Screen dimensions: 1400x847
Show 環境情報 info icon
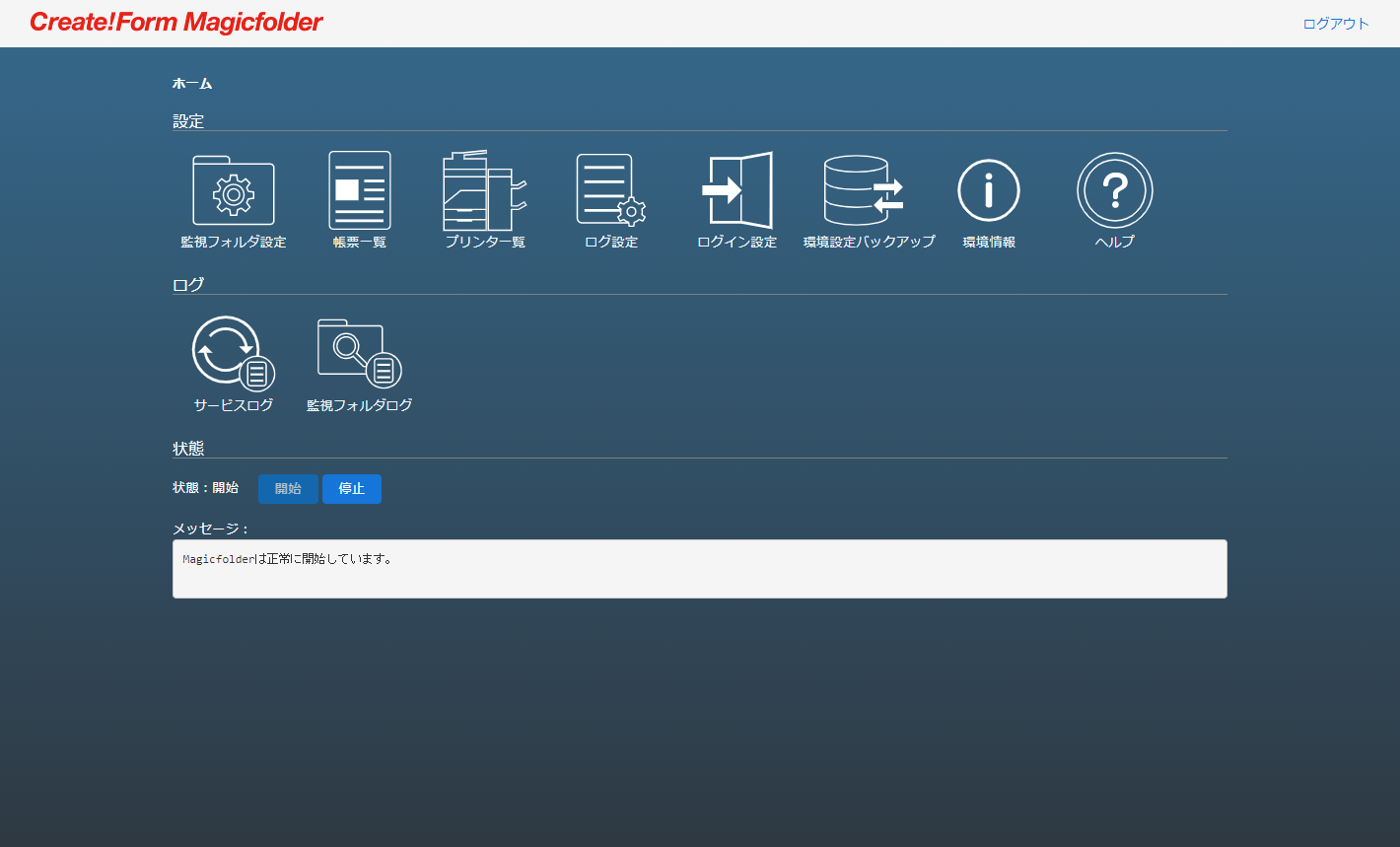click(x=989, y=191)
